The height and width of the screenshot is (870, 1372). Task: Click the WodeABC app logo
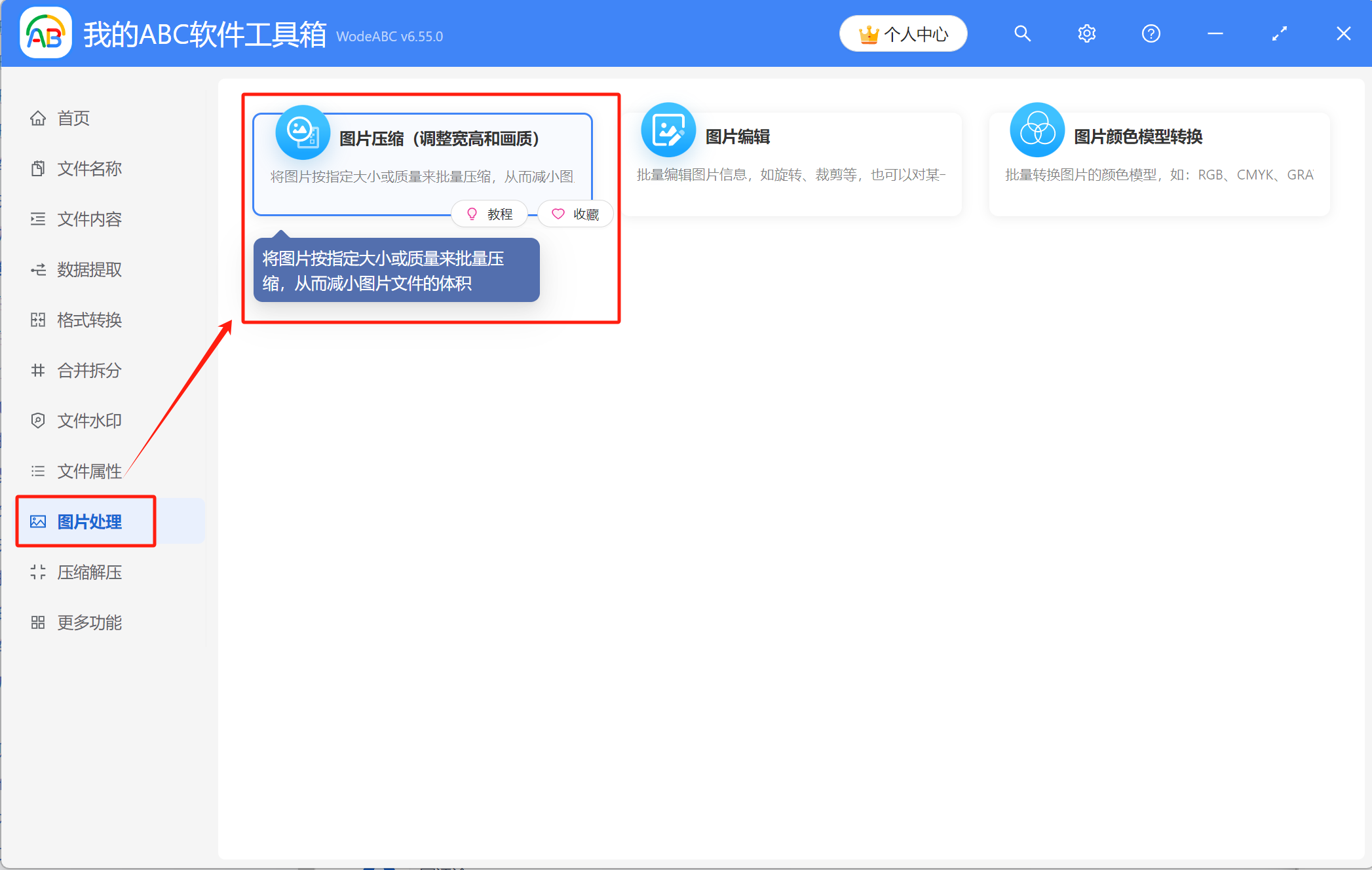pos(46,34)
